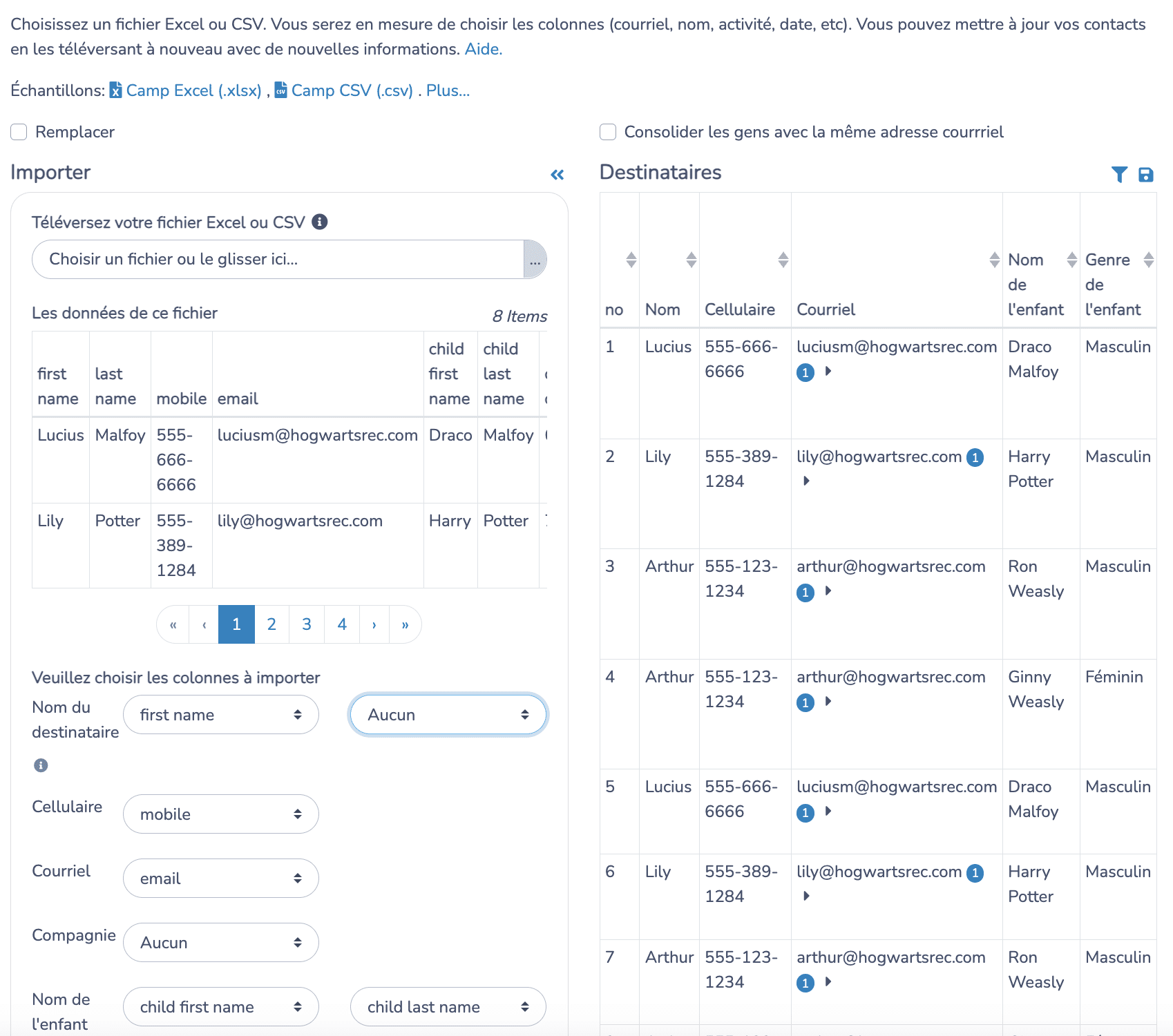Open the Plus... samples link

point(448,90)
